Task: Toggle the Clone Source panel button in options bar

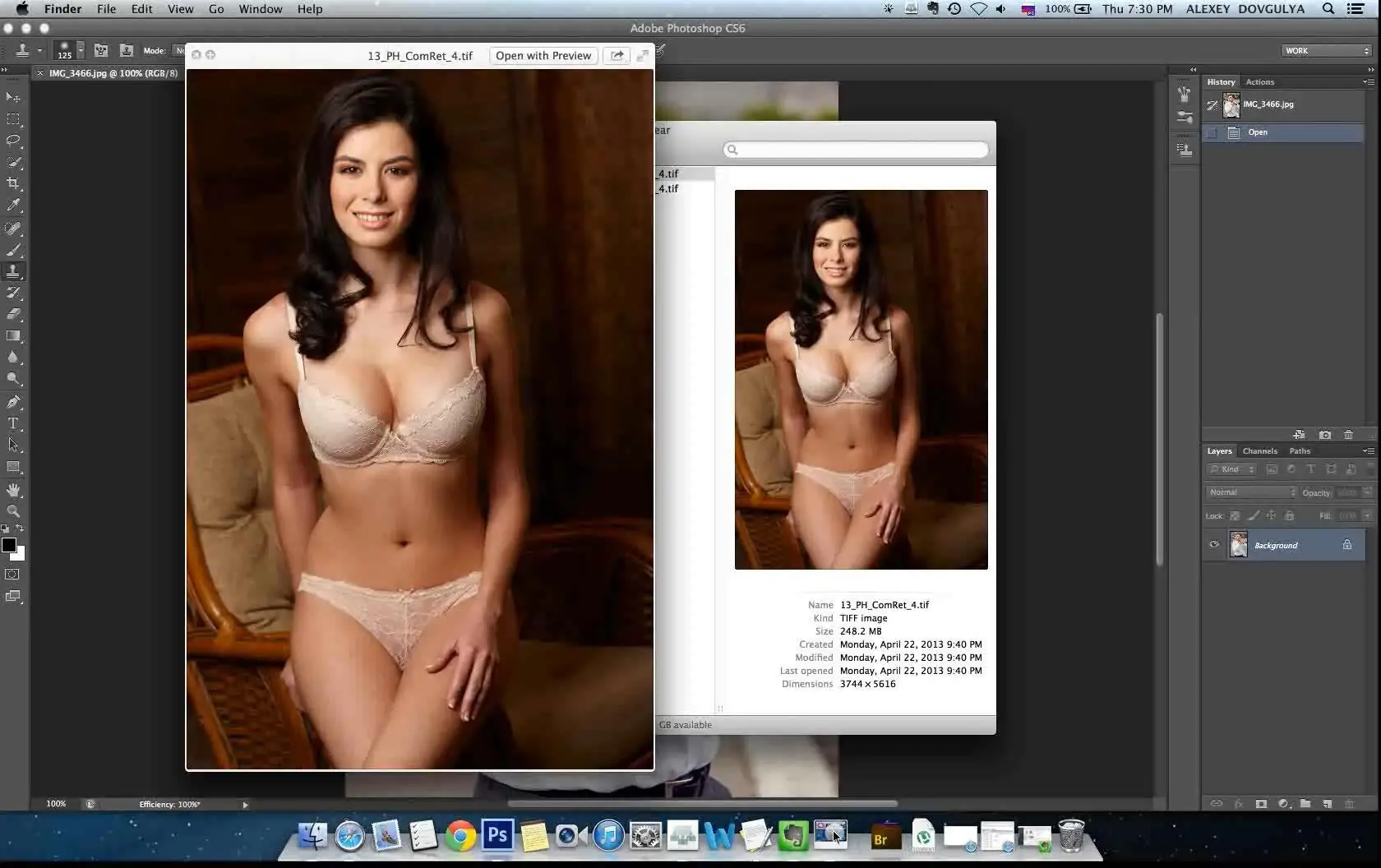Action: pyautogui.click(x=126, y=50)
